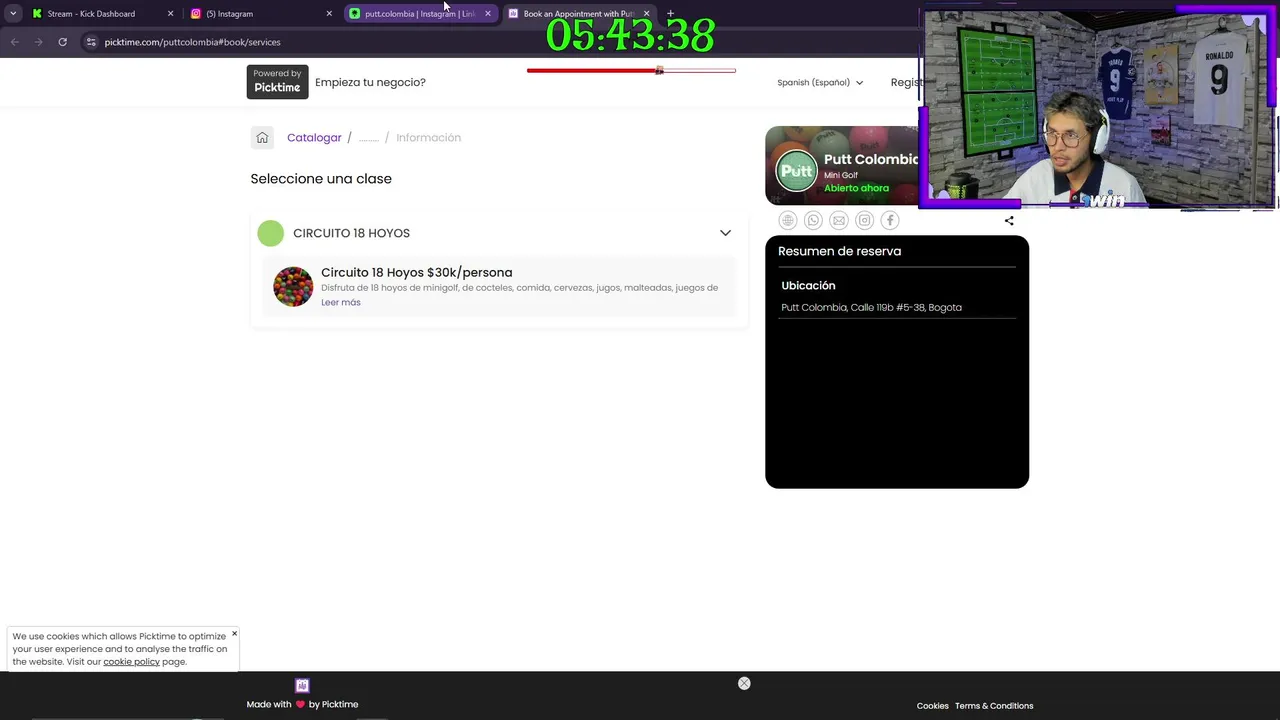1280x720 pixels.
Task: Click the Picktime purple footer logo
Action: click(x=302, y=685)
